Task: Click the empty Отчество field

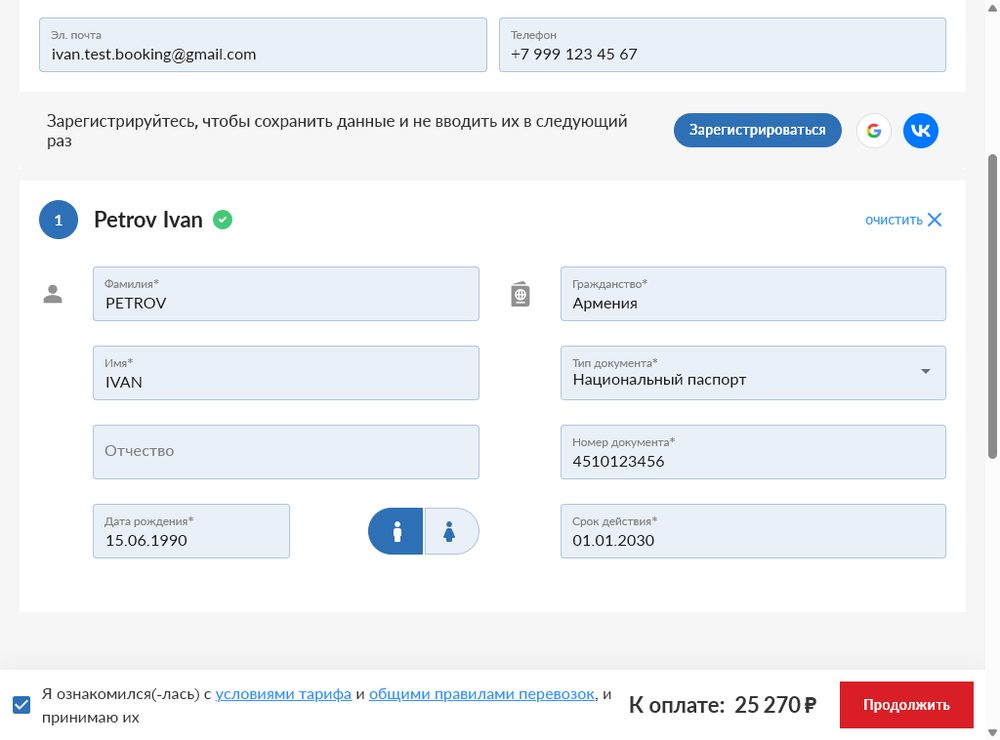Action: (286, 452)
